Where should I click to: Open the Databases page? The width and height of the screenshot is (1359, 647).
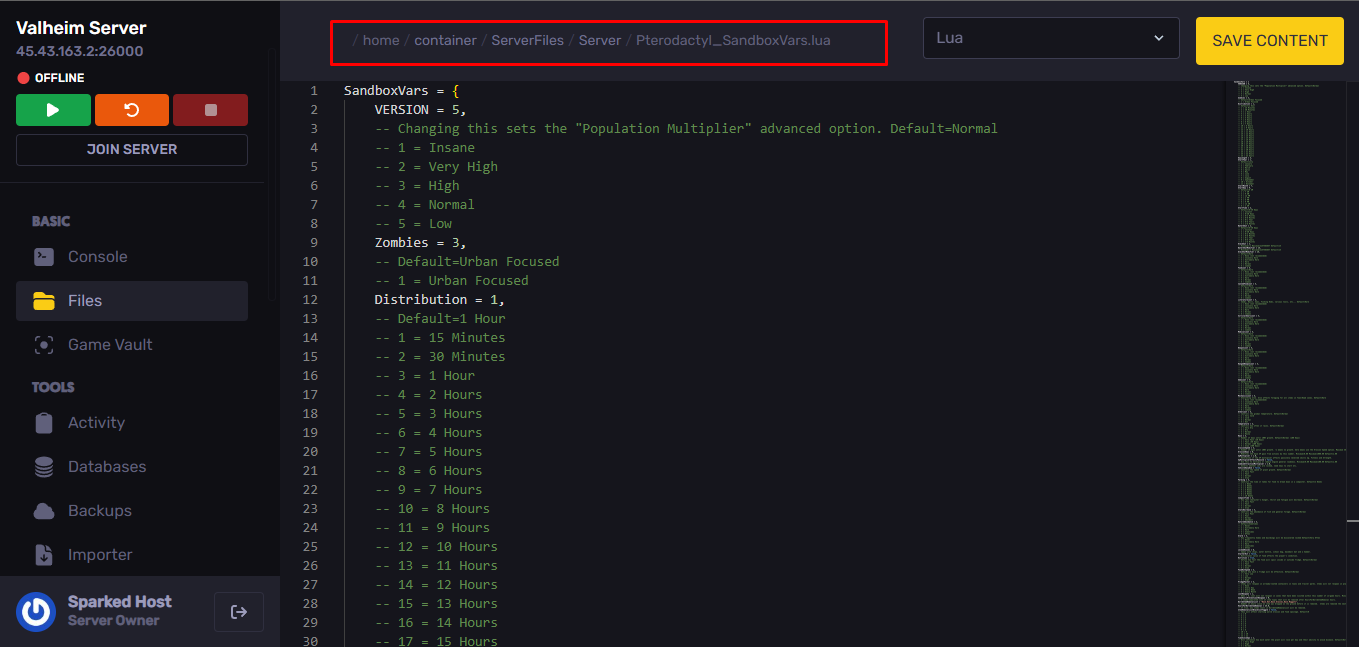point(132,467)
